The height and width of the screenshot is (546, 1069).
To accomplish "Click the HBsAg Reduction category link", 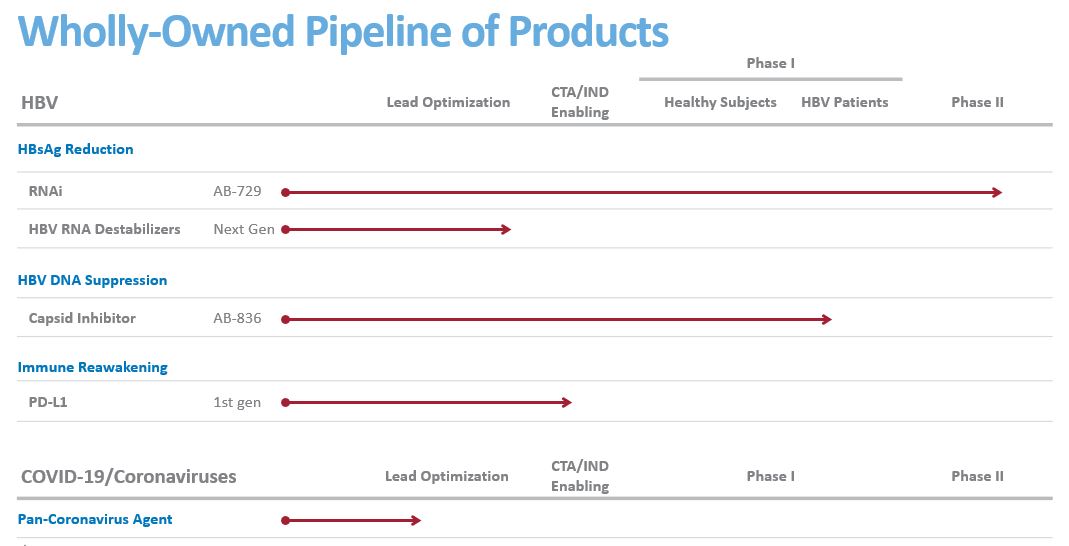I will pos(75,149).
